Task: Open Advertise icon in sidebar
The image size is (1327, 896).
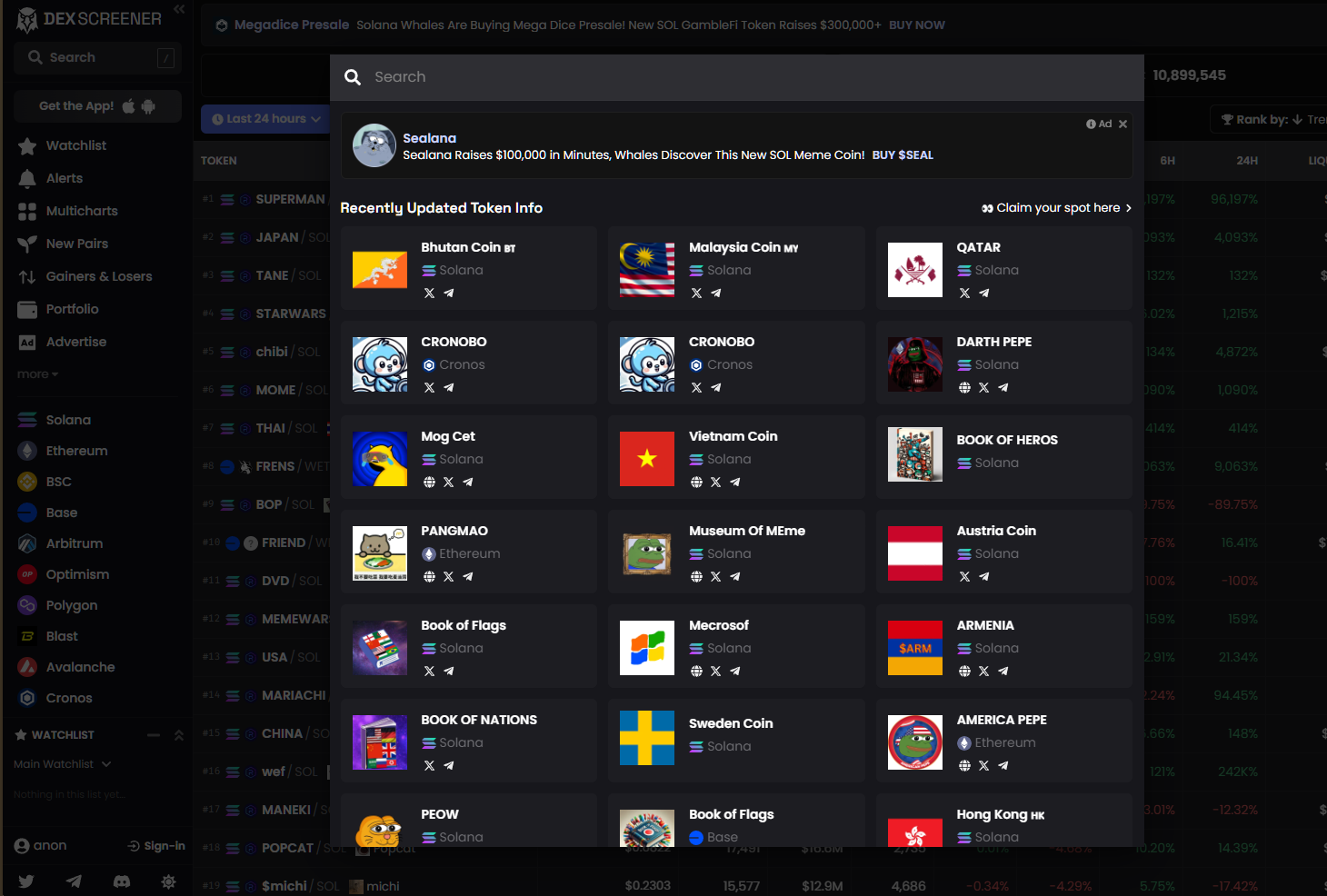Action: point(27,342)
